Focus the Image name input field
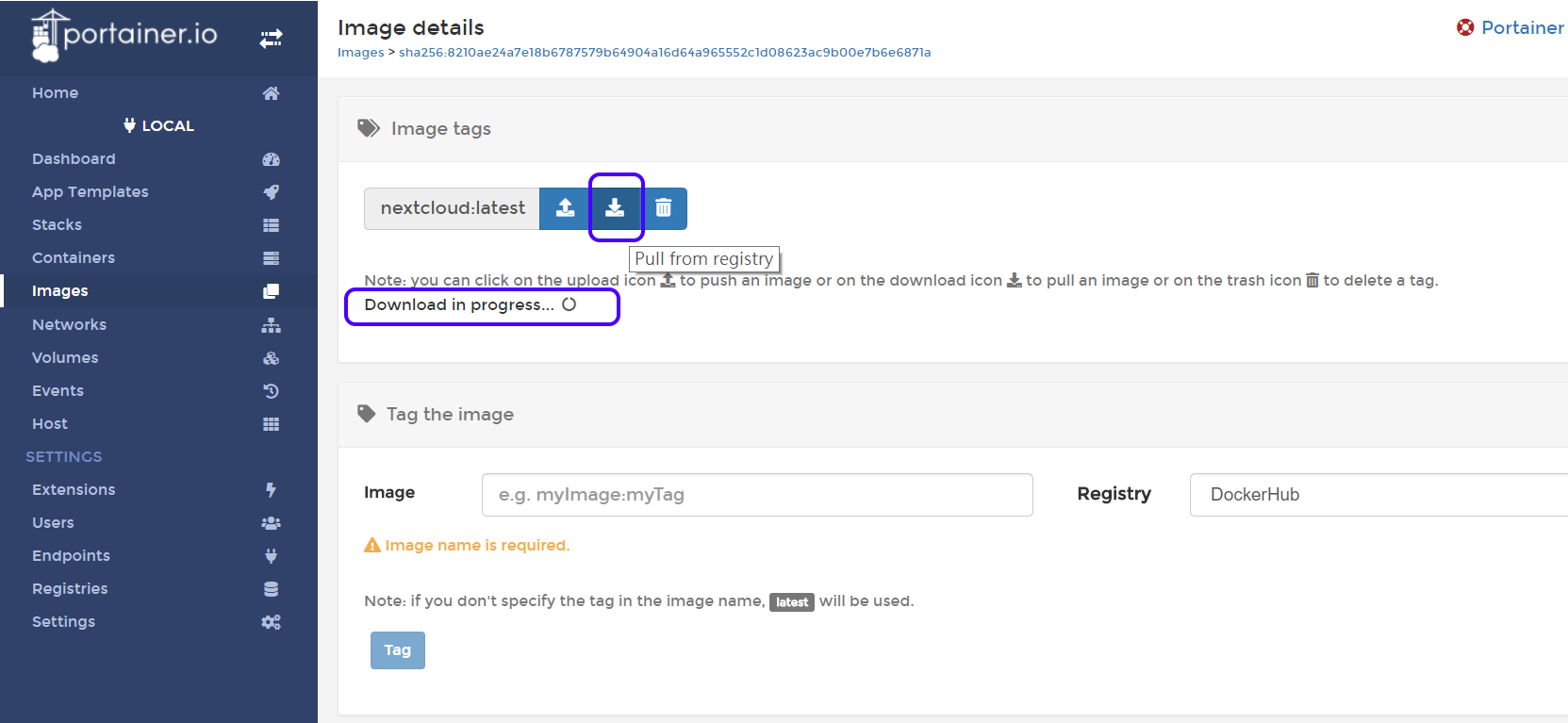This screenshot has width=1568, height=723. (756, 495)
